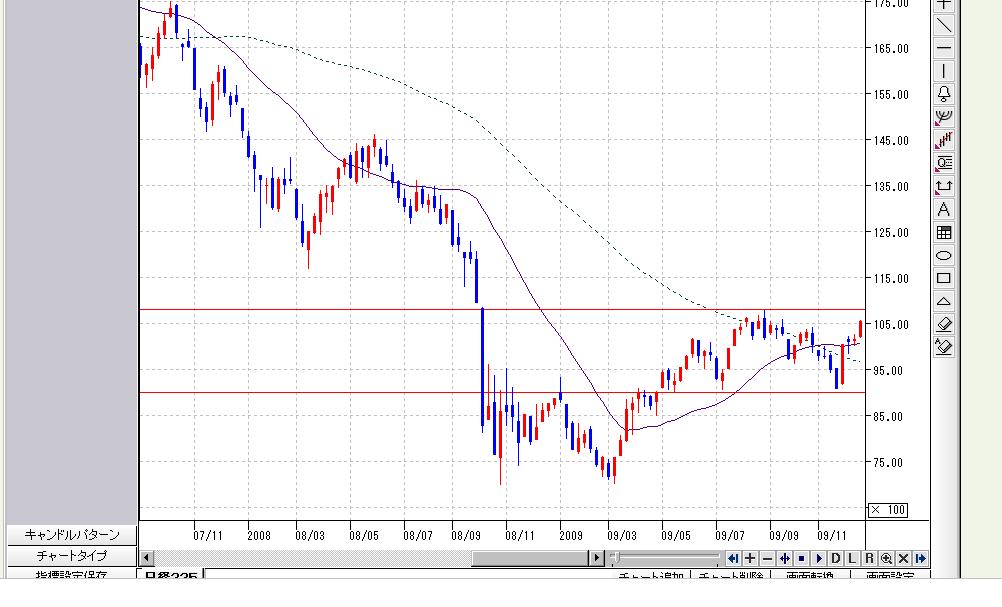The width and height of the screenshot is (1002, 607).
Task: Select the ellipse drawing tool
Action: pyautogui.click(x=944, y=256)
